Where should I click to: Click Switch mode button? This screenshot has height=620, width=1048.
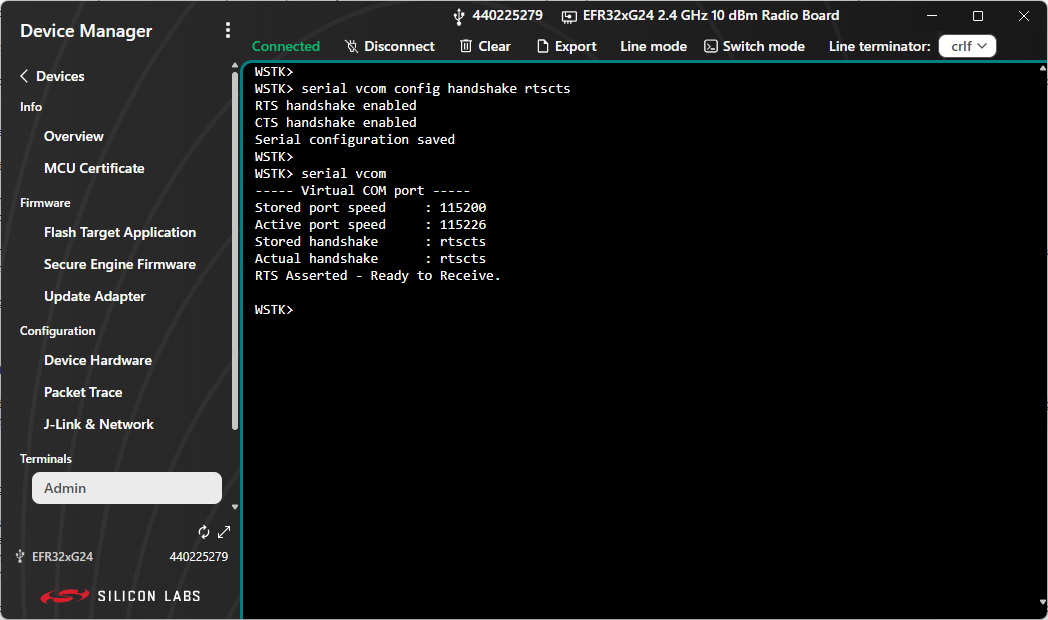pos(755,46)
